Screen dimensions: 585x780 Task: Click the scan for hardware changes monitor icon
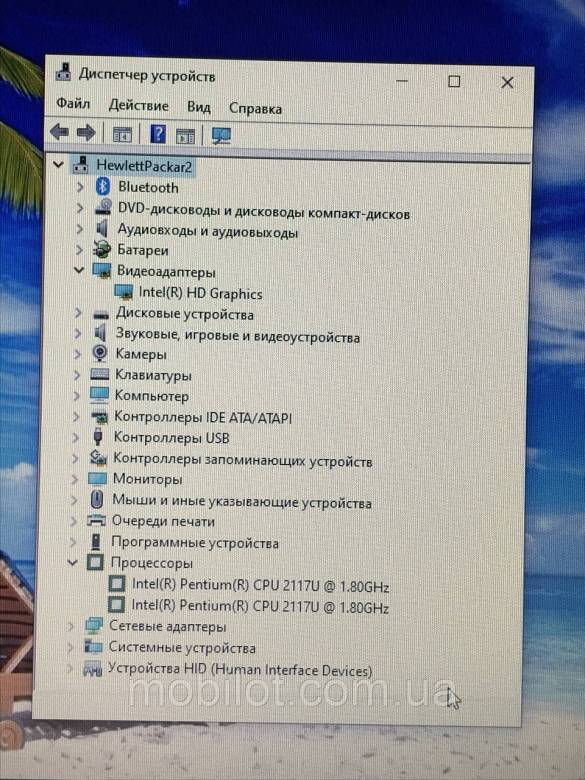pyautogui.click(x=221, y=136)
